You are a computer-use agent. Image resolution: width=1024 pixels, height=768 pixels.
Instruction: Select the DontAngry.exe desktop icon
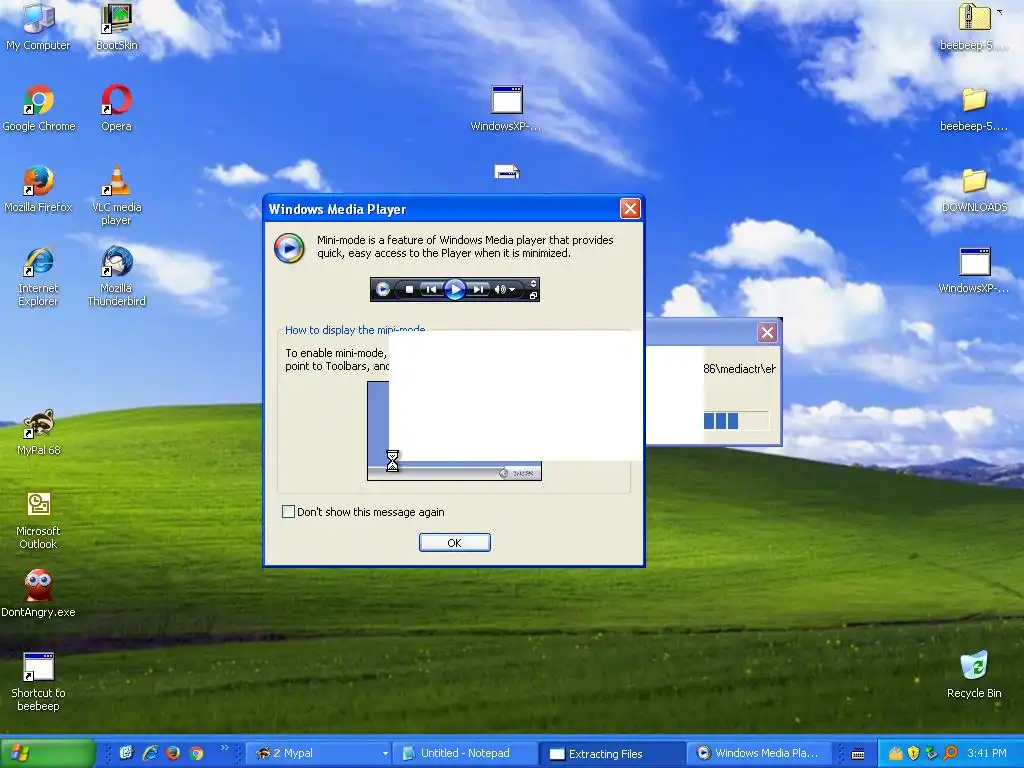[x=38, y=593]
